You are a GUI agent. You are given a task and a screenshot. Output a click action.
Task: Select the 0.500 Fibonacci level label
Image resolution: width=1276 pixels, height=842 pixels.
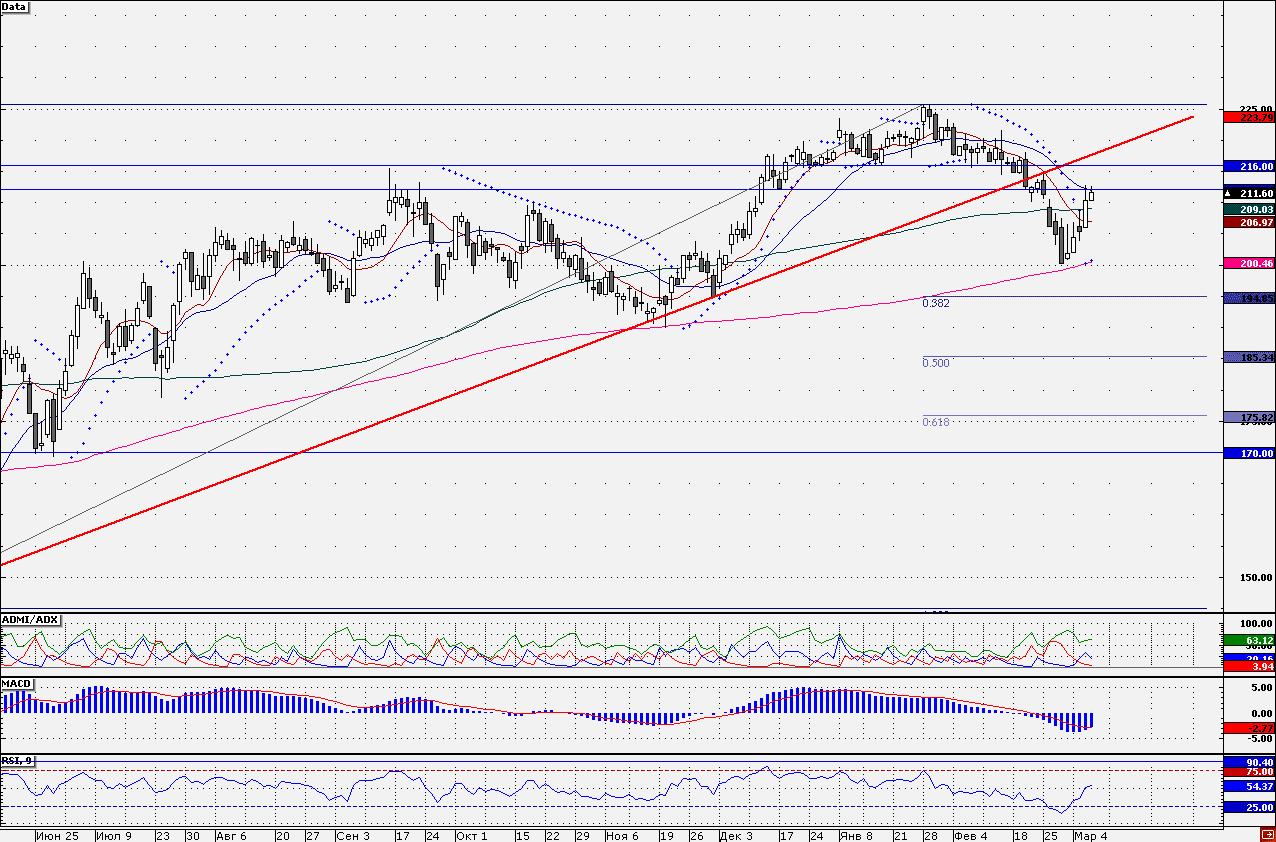(936, 363)
